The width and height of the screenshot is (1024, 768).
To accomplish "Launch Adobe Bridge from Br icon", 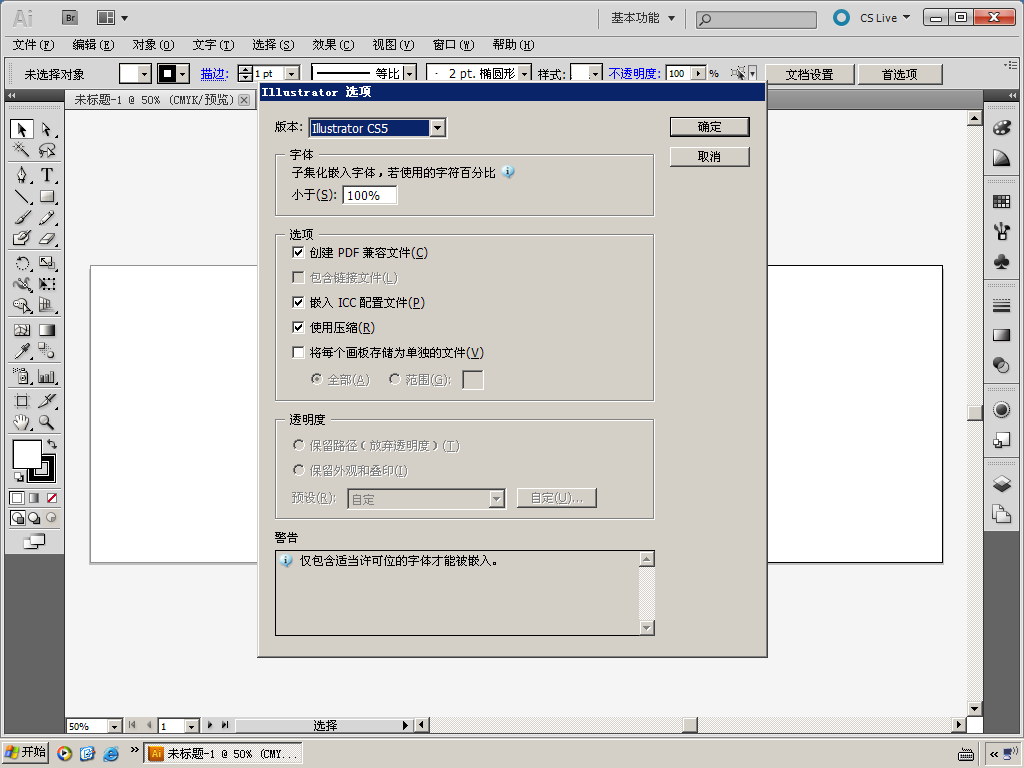I will (x=71, y=18).
